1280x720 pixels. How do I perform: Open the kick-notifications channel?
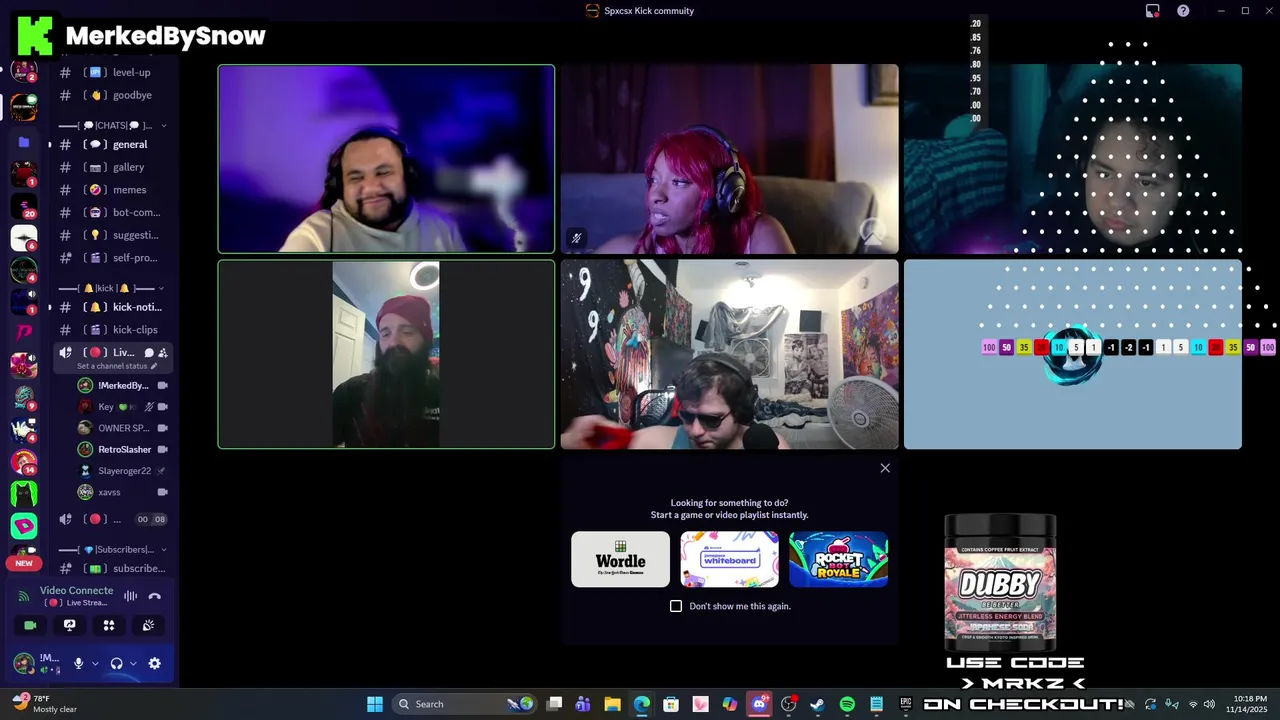pos(114,307)
